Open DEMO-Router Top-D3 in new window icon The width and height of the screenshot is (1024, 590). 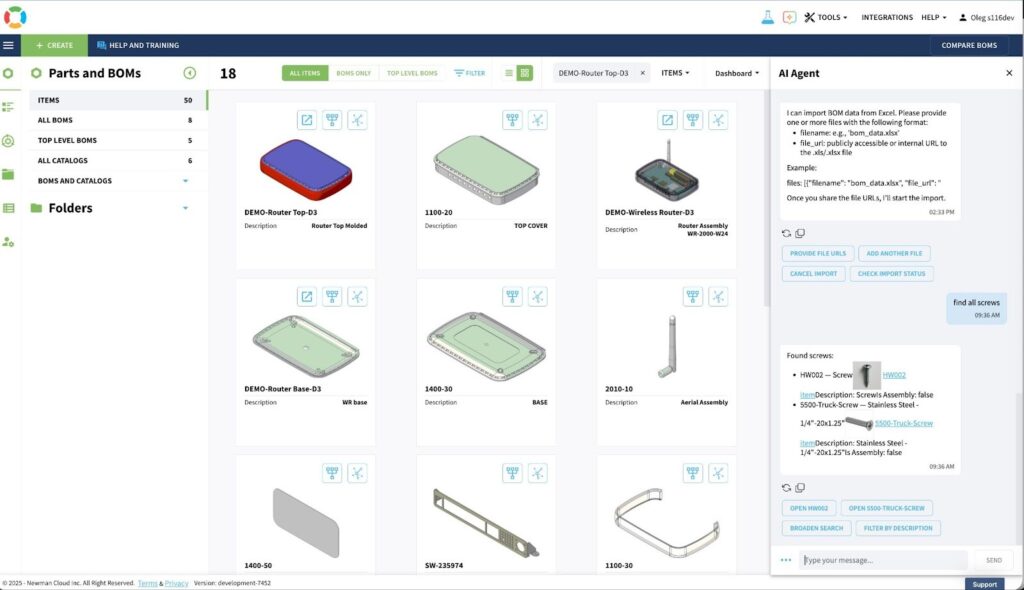pyautogui.click(x=307, y=120)
